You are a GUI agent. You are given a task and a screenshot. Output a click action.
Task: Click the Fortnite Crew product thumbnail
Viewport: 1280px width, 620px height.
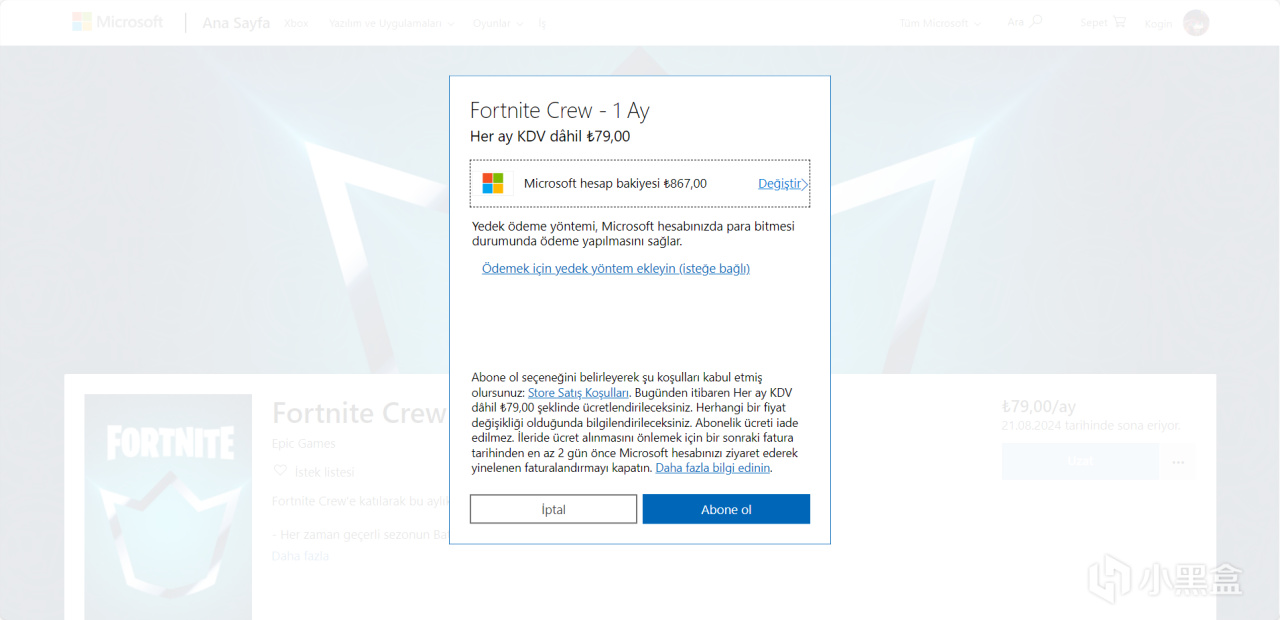[x=168, y=506]
